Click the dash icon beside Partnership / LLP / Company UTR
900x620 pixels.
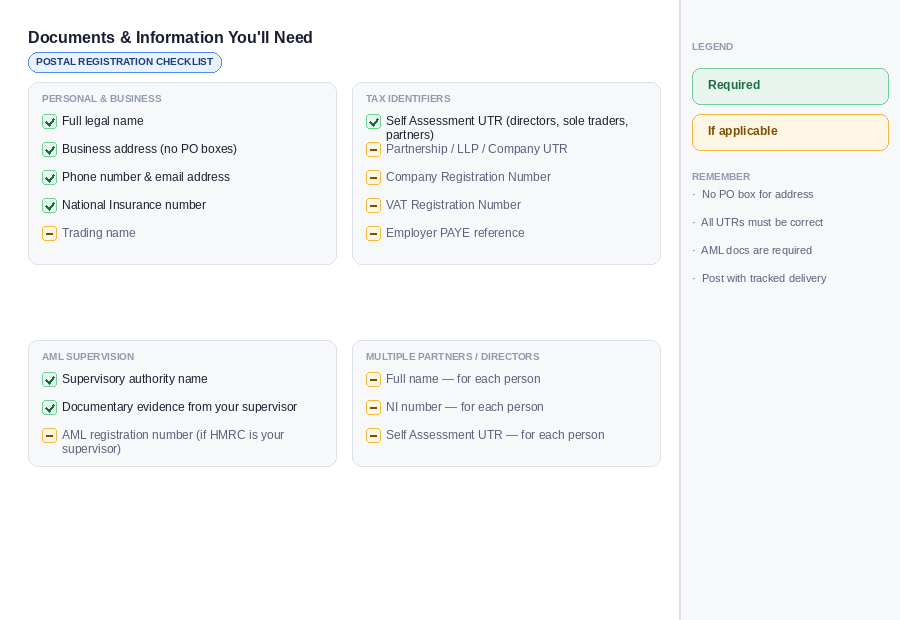[x=374, y=150]
